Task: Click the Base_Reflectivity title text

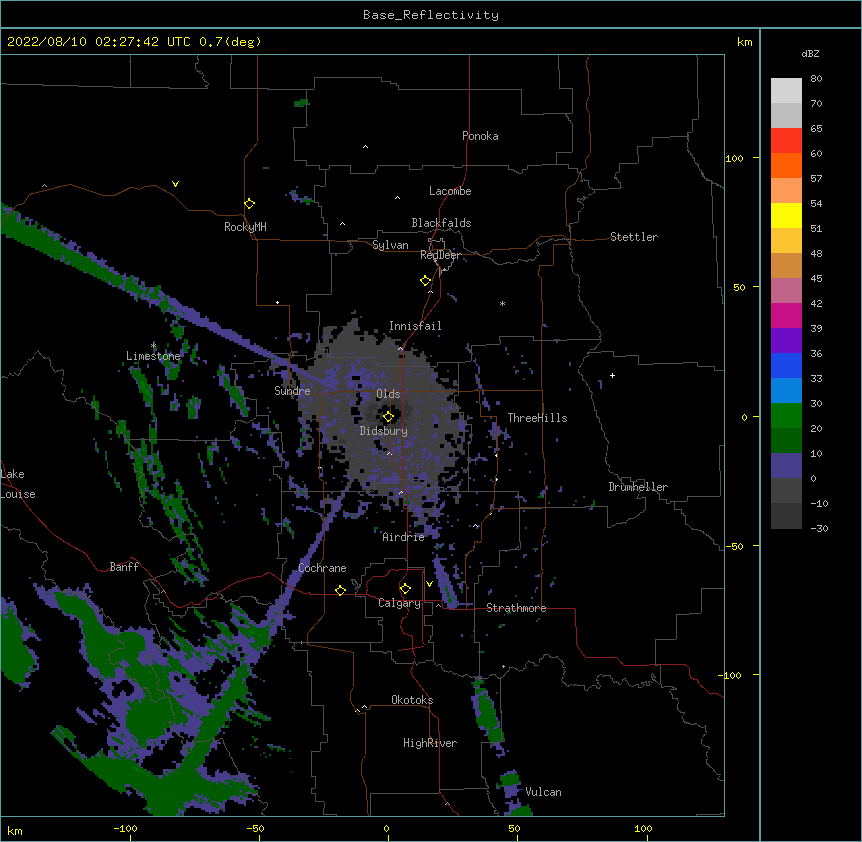Action: [x=431, y=15]
